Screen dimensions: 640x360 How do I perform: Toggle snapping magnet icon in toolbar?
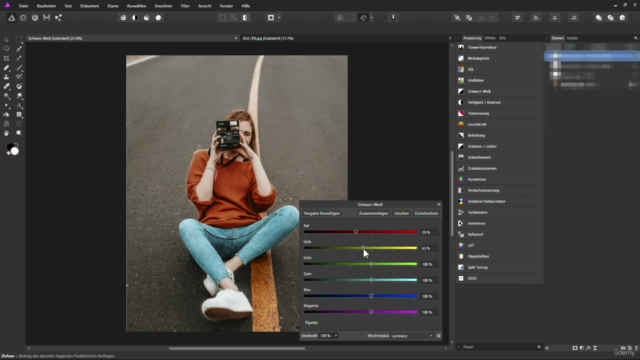[x=363, y=18]
